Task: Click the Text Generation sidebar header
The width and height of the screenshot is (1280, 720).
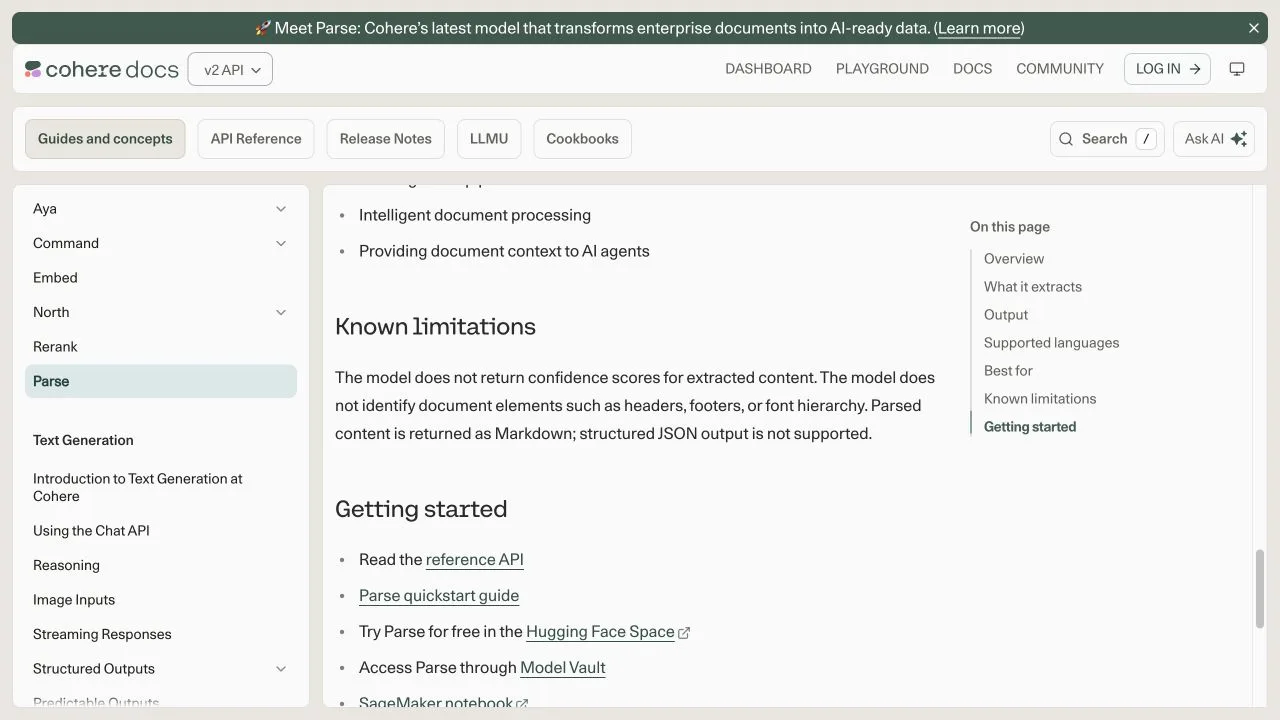Action: click(x=83, y=440)
